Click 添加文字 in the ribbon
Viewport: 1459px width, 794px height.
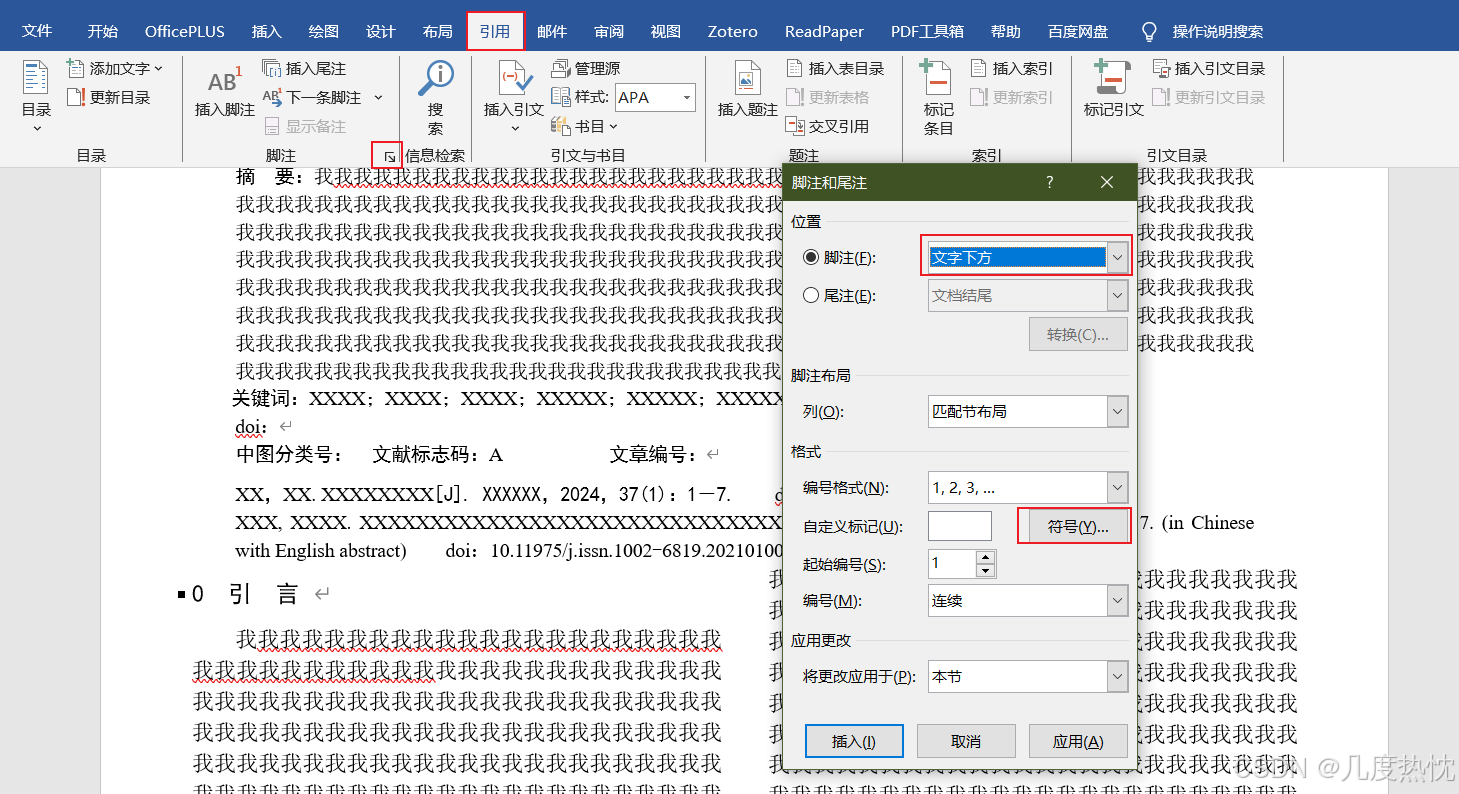coord(115,68)
